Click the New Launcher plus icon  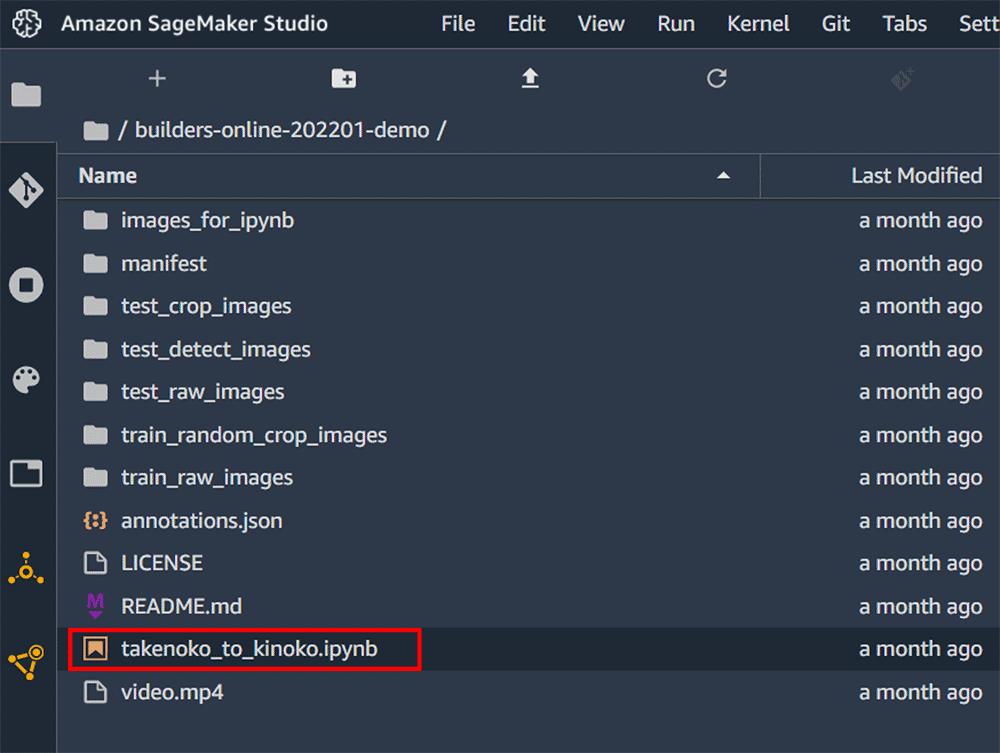157,78
